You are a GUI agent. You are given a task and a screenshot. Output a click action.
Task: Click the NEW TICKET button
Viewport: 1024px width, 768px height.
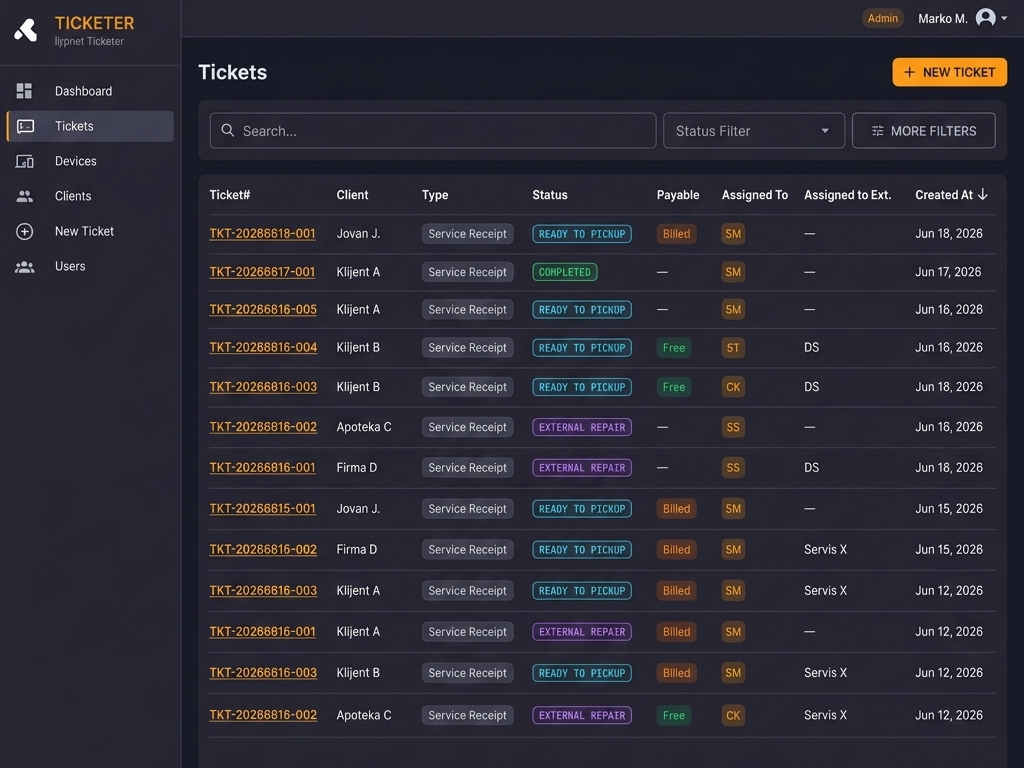tap(950, 72)
